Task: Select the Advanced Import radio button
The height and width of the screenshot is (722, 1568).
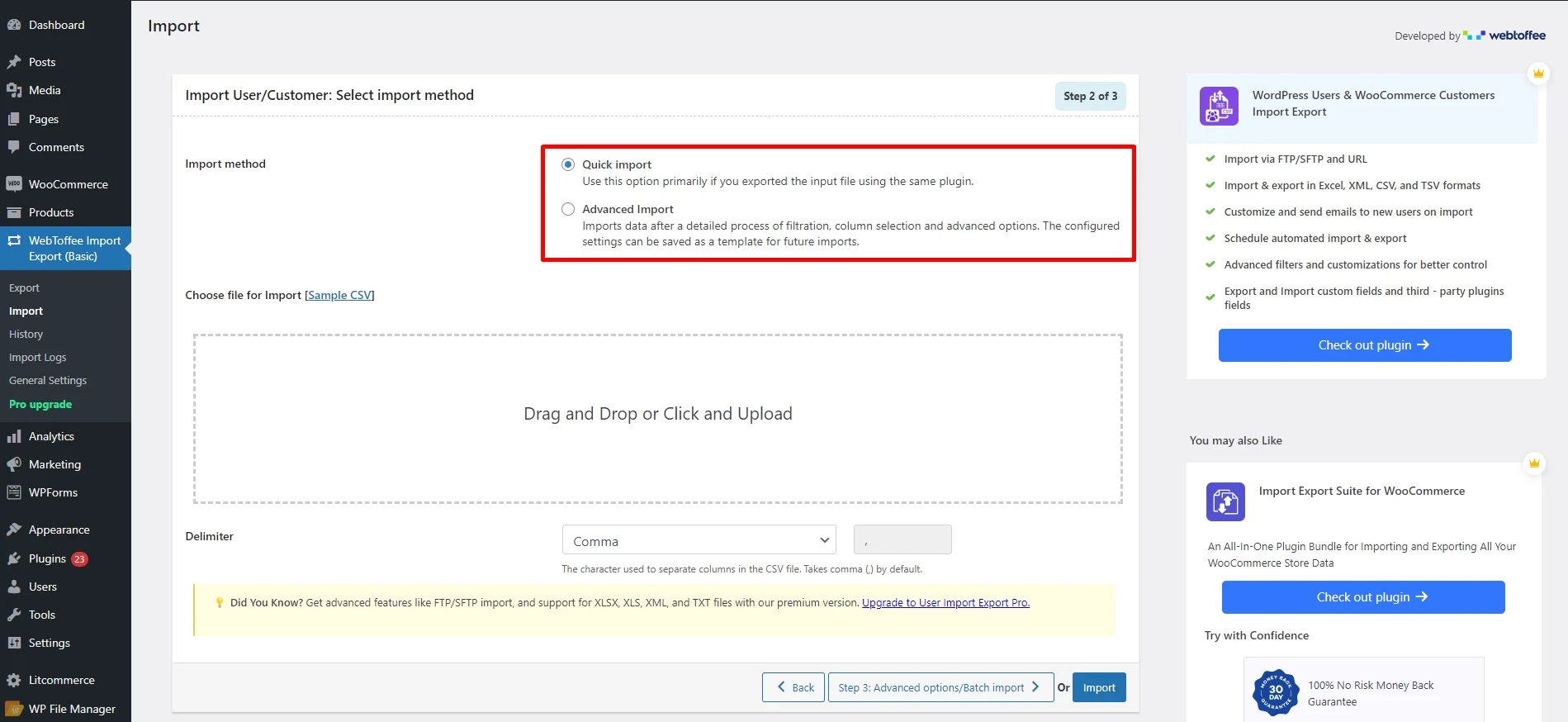Action: pyautogui.click(x=568, y=209)
